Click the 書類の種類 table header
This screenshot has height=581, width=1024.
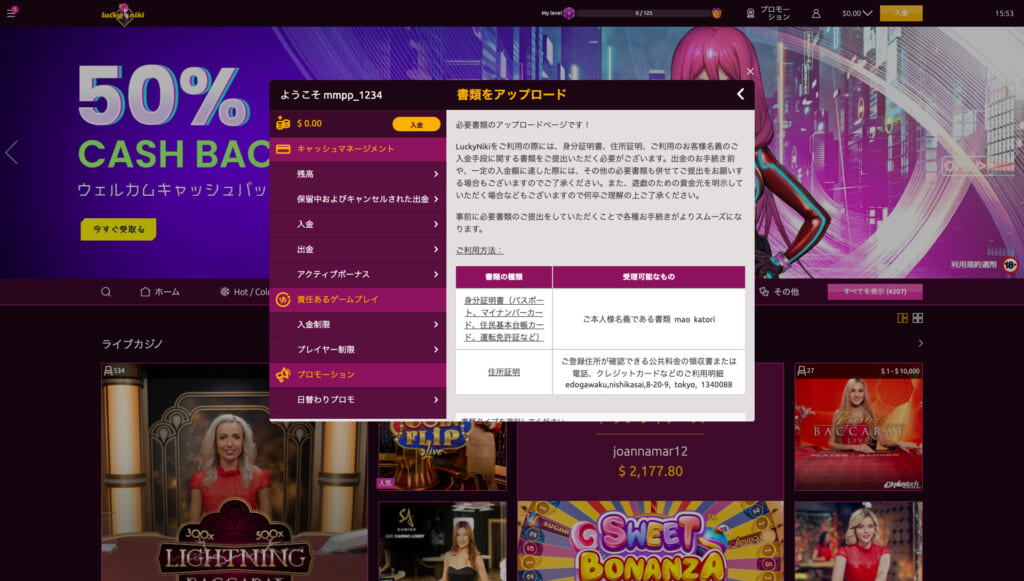504,277
